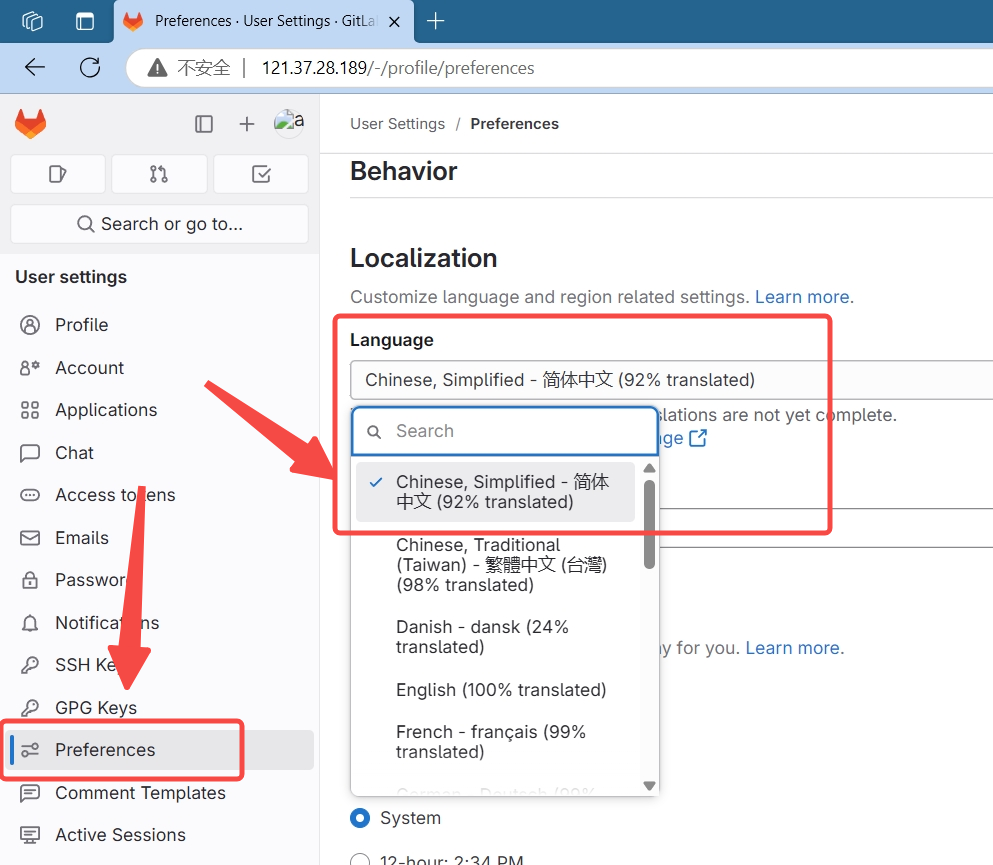Viewport: 993px width, 865px height.
Task: Choose Danish - dansk language option
Action: pos(495,637)
